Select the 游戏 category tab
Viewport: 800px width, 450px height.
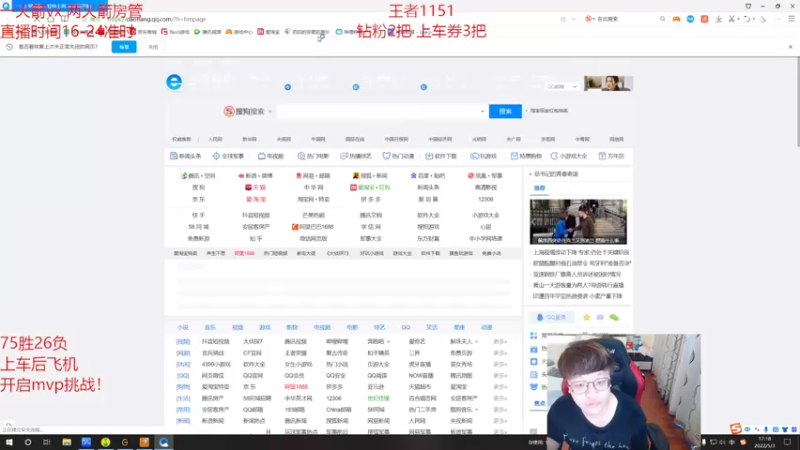tap(265, 327)
